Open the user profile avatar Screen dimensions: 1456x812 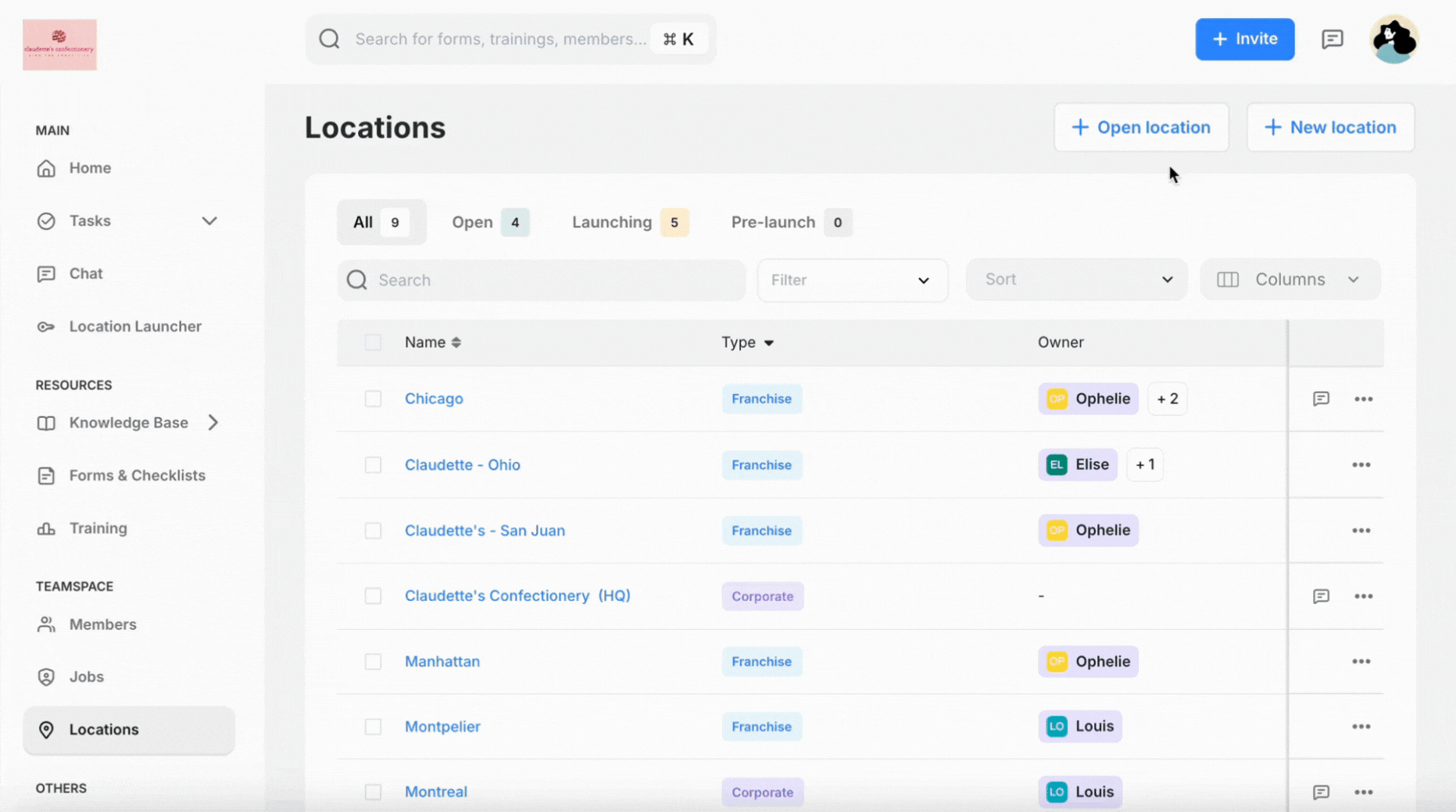(1394, 39)
